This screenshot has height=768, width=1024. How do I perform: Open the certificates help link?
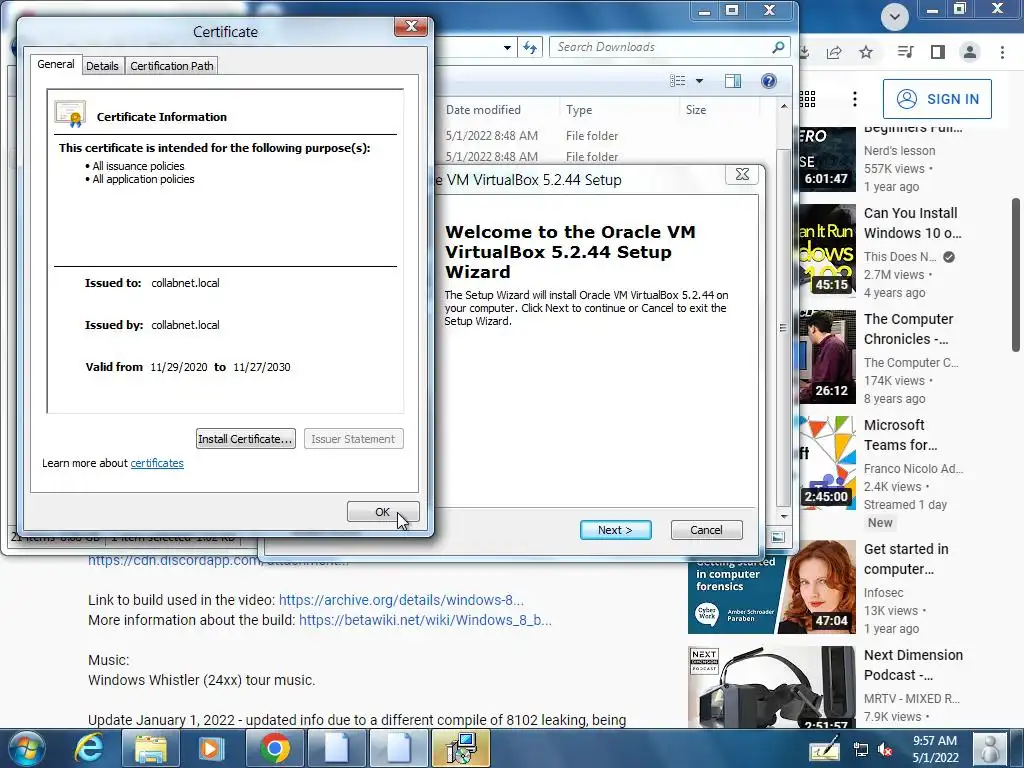click(x=157, y=463)
